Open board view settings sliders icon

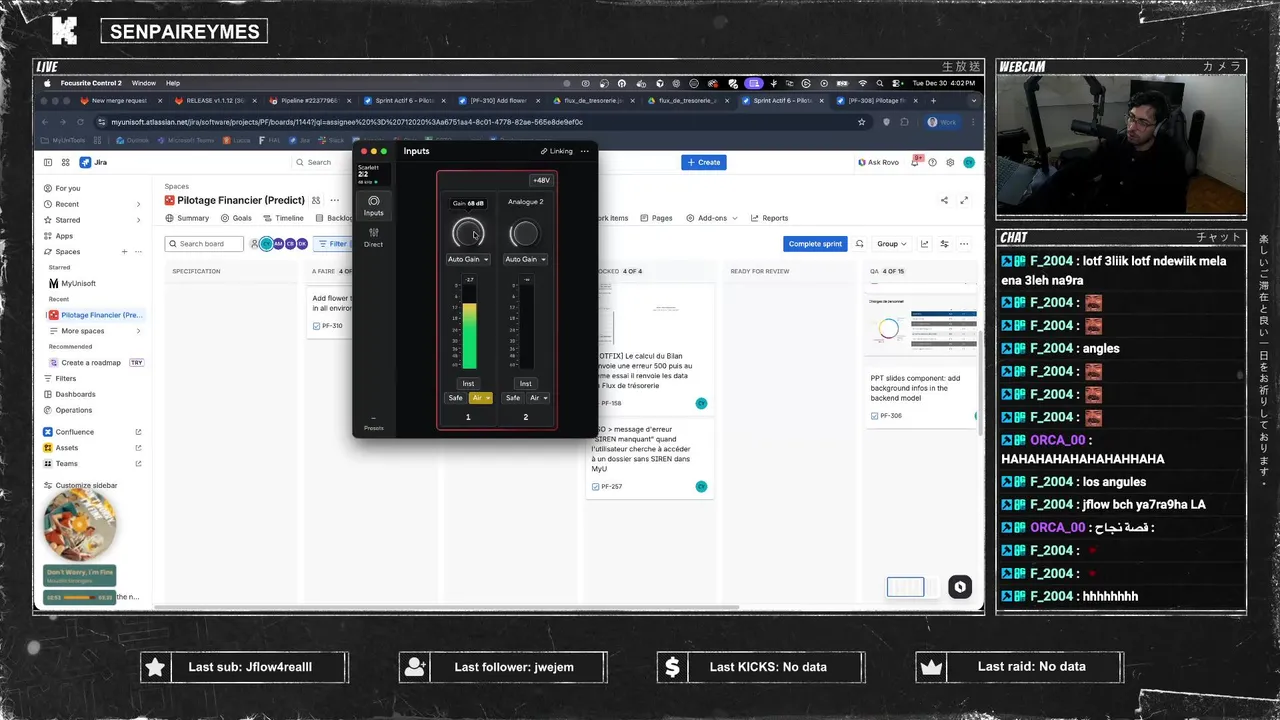click(944, 244)
